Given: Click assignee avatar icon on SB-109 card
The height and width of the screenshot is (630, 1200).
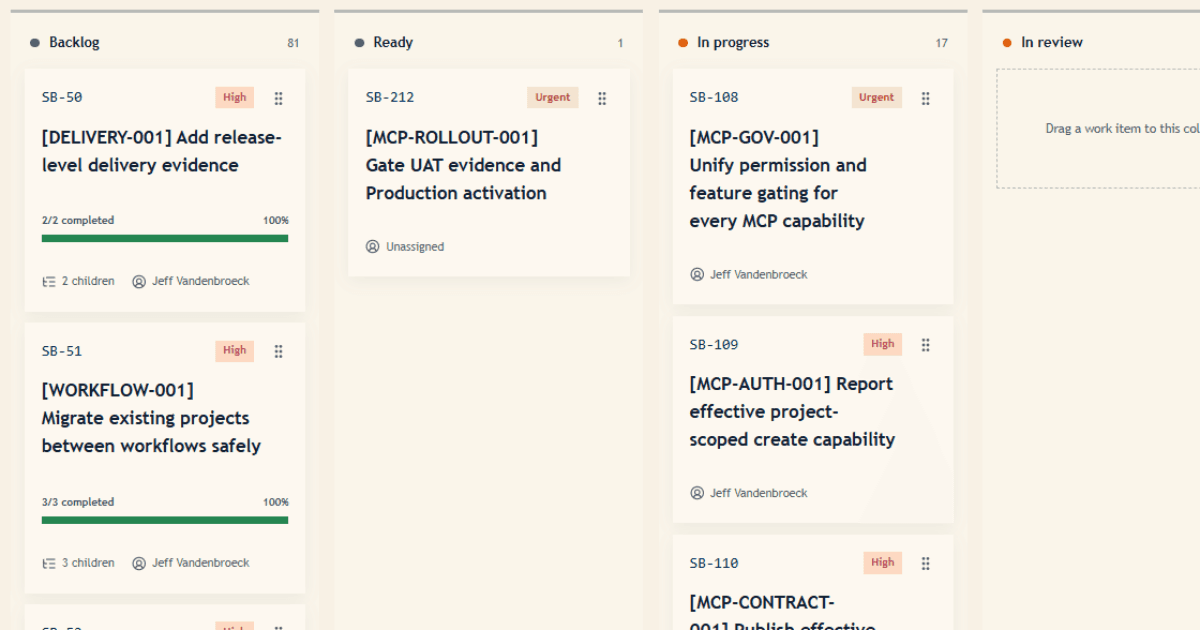Looking at the screenshot, I should pos(697,493).
